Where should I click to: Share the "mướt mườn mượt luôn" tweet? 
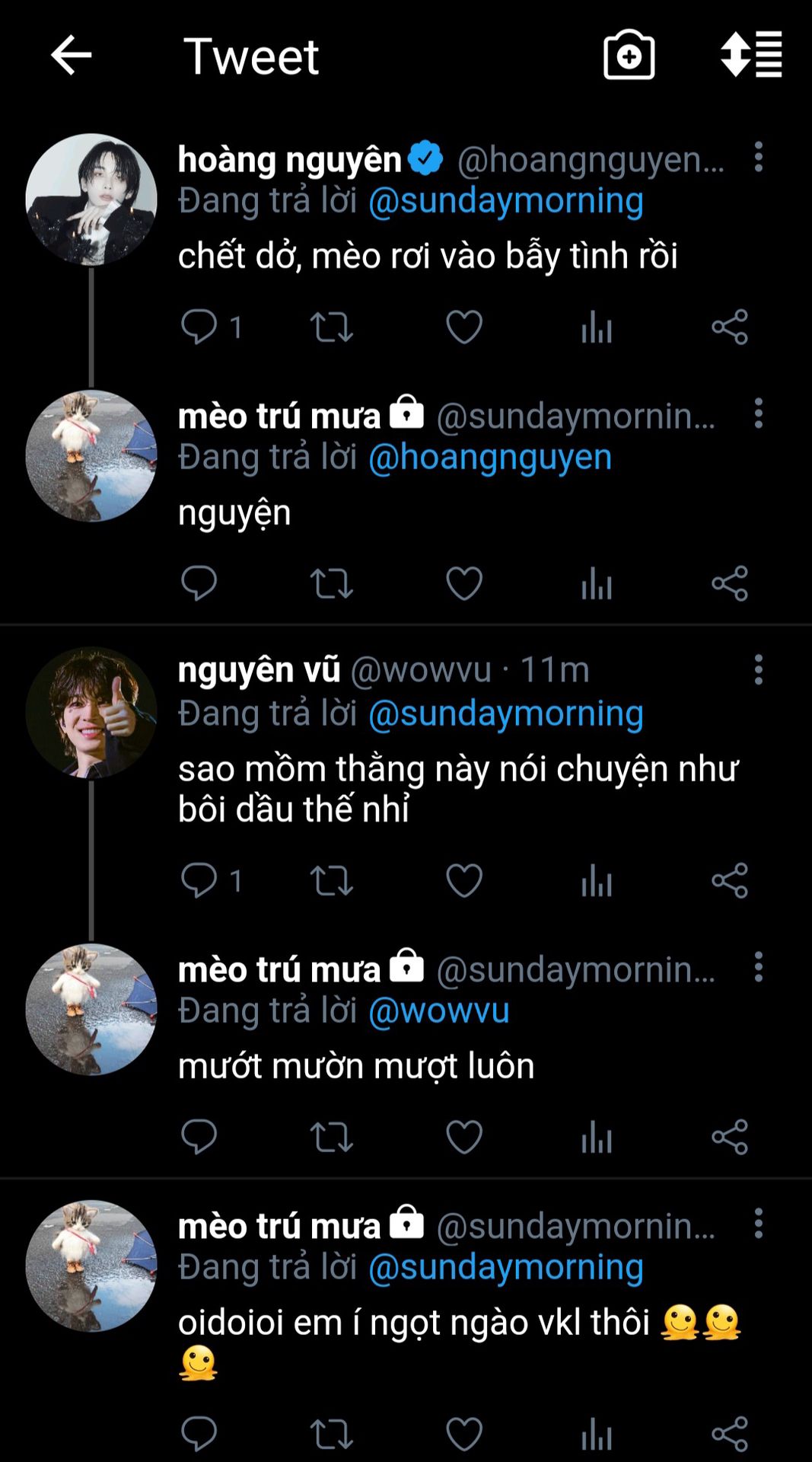(x=730, y=1138)
